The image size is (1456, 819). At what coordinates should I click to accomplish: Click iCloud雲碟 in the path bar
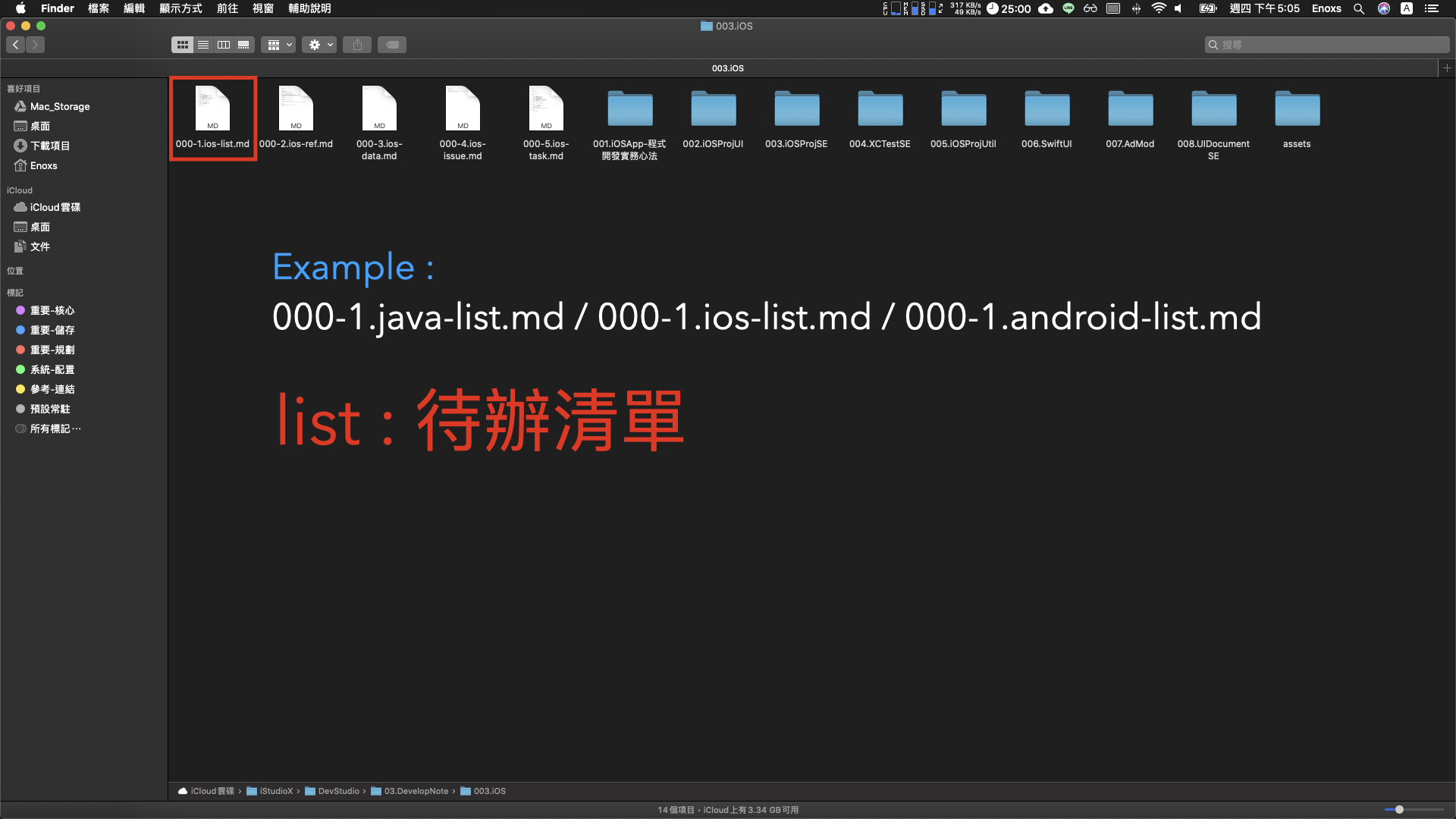pos(206,791)
